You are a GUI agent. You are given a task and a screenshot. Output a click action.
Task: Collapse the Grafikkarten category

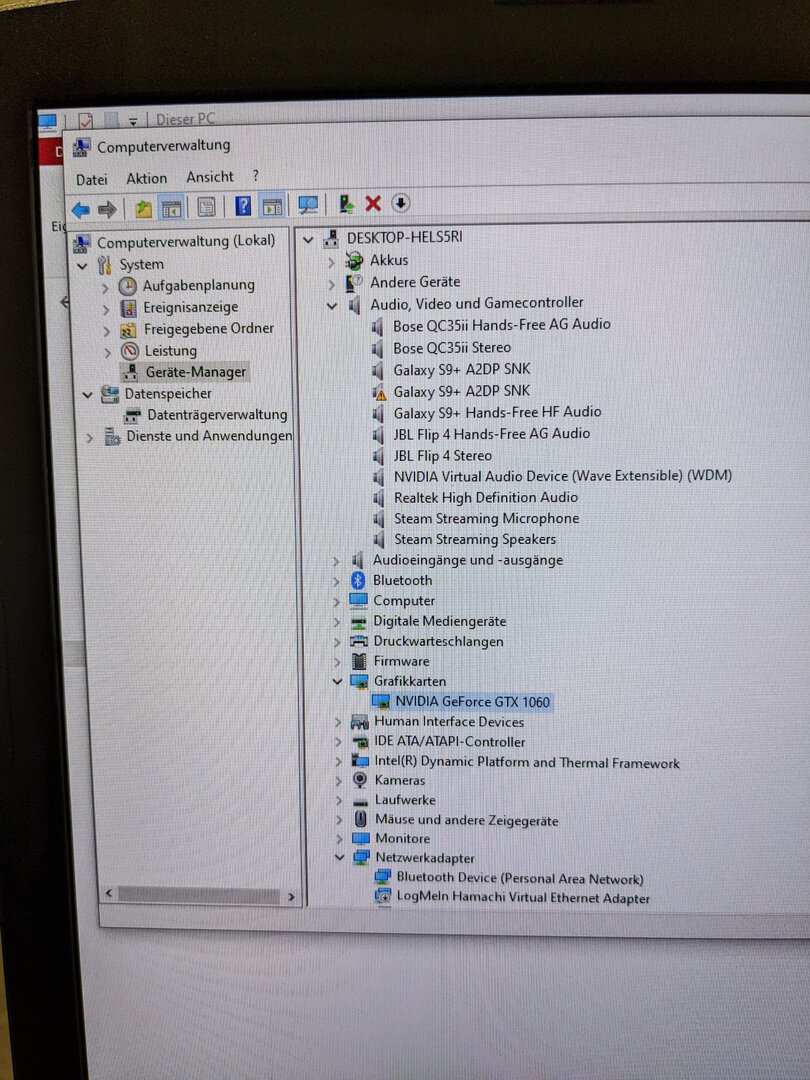click(338, 682)
